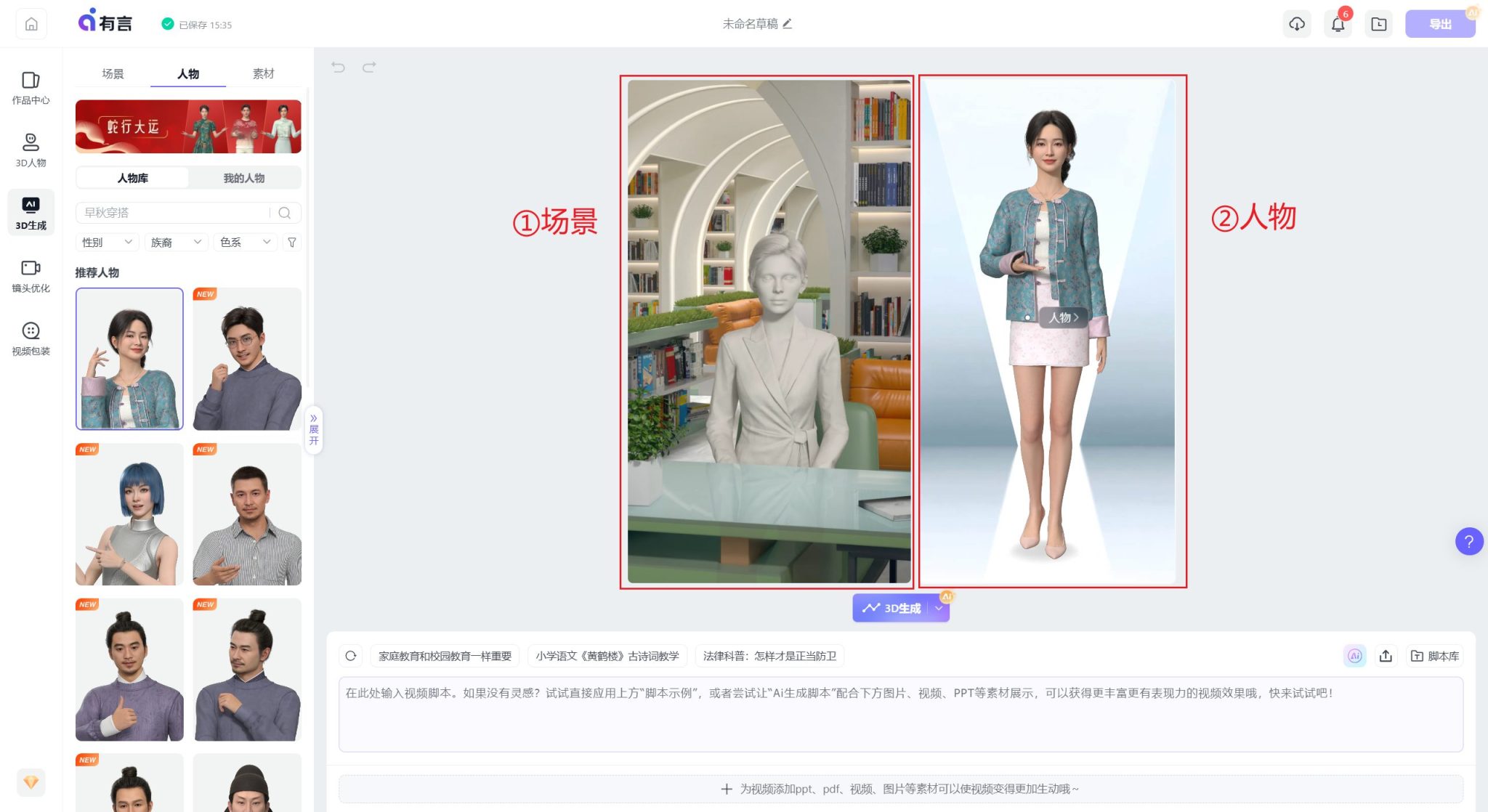The width and height of the screenshot is (1488, 812).
Task: Open 视频包装 sidebar tool
Action: tap(31, 339)
